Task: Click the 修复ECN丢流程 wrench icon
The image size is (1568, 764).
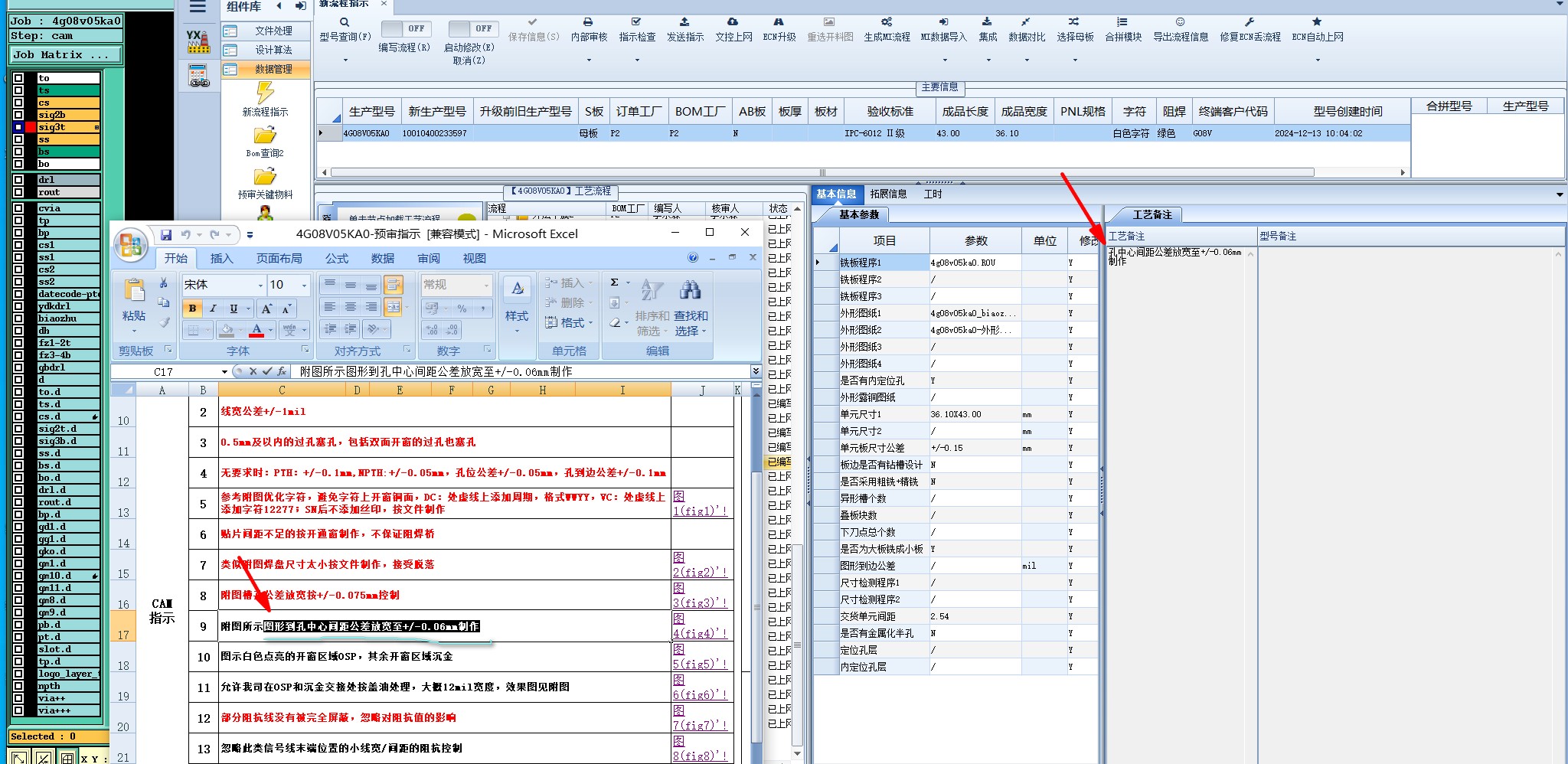Action: [x=1249, y=22]
